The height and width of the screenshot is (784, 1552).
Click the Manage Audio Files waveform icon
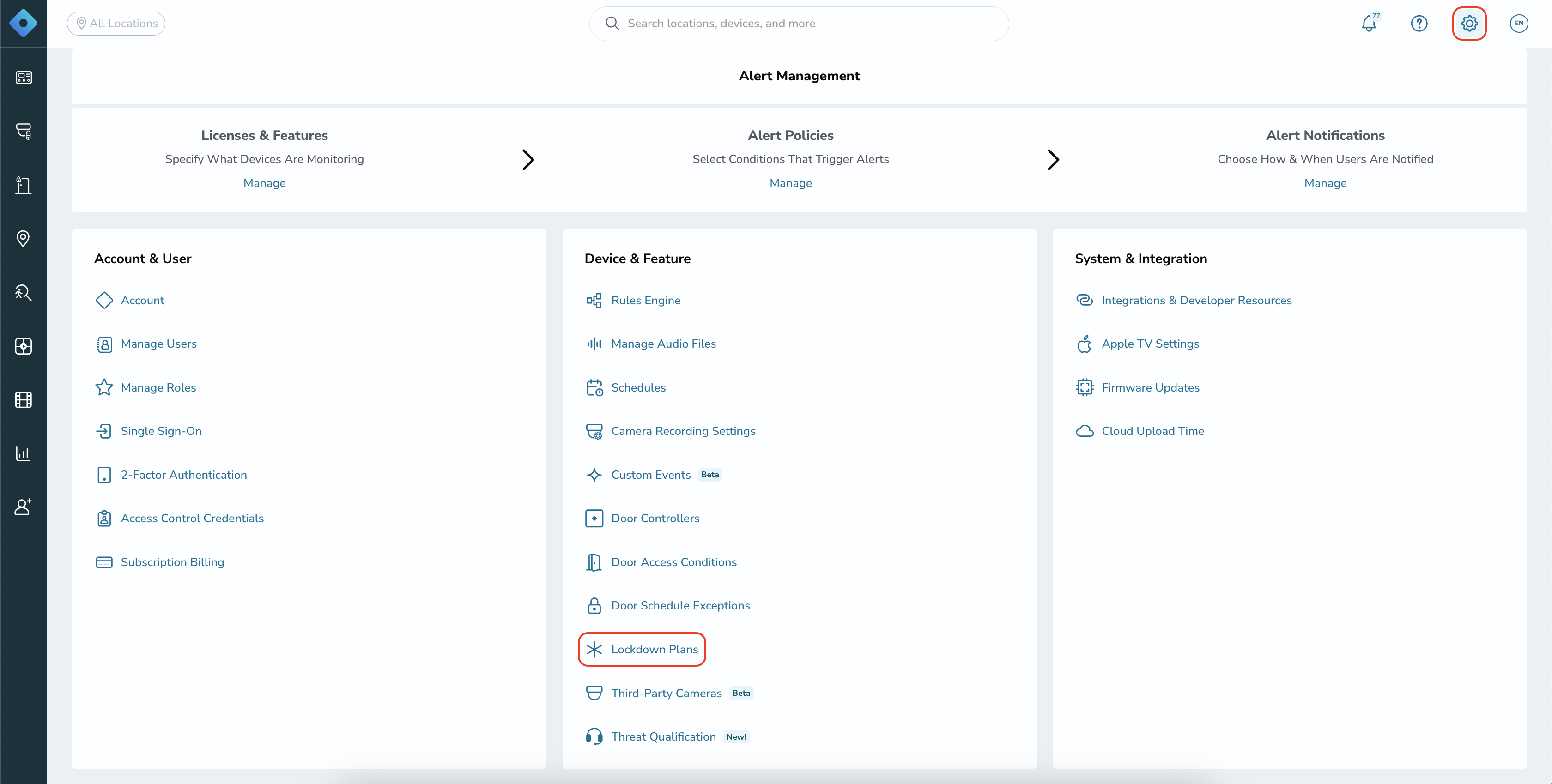pos(594,344)
